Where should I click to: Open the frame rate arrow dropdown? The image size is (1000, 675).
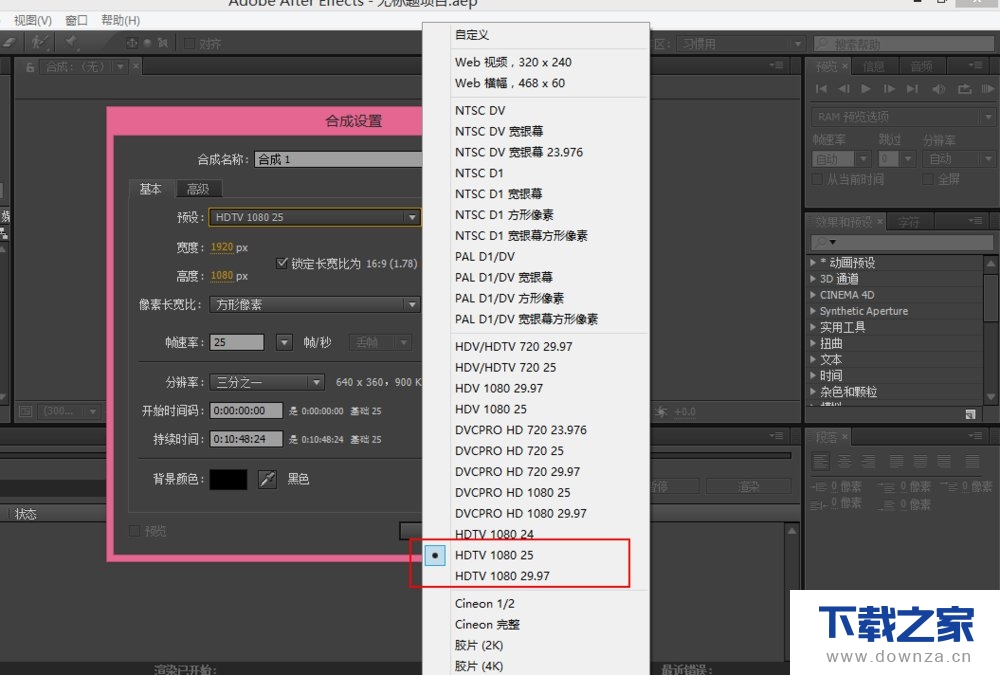click(x=284, y=343)
